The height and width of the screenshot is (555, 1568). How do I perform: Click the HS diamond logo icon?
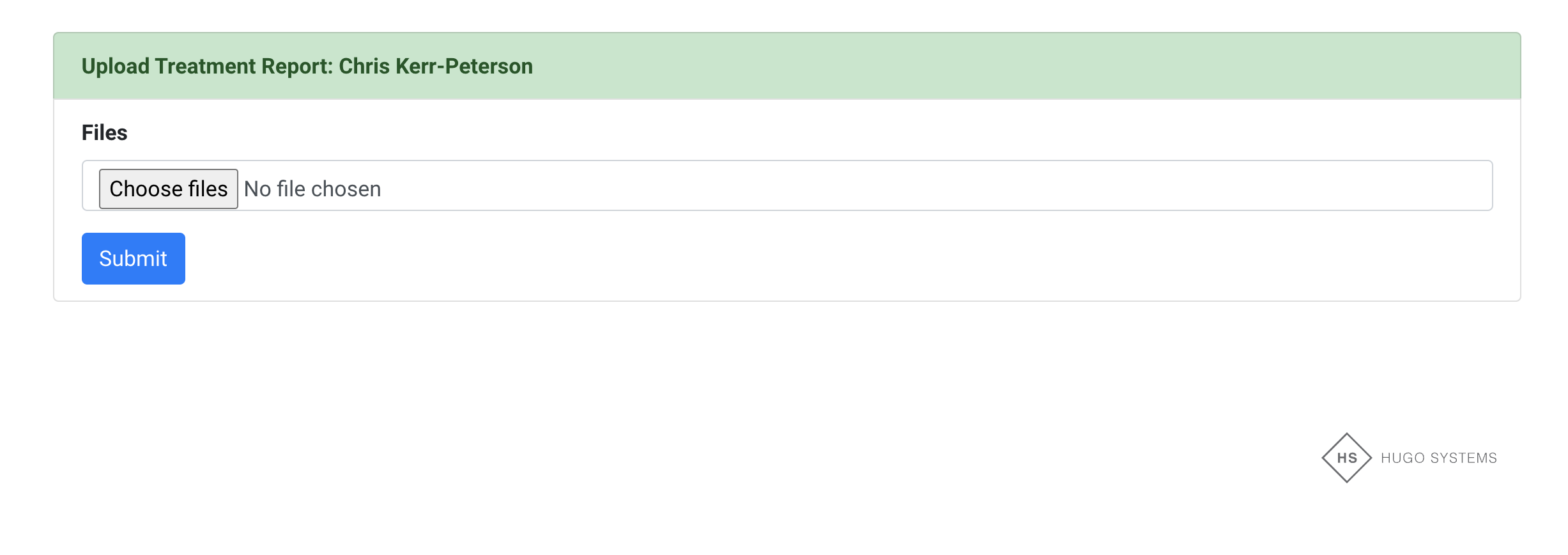click(x=1346, y=458)
